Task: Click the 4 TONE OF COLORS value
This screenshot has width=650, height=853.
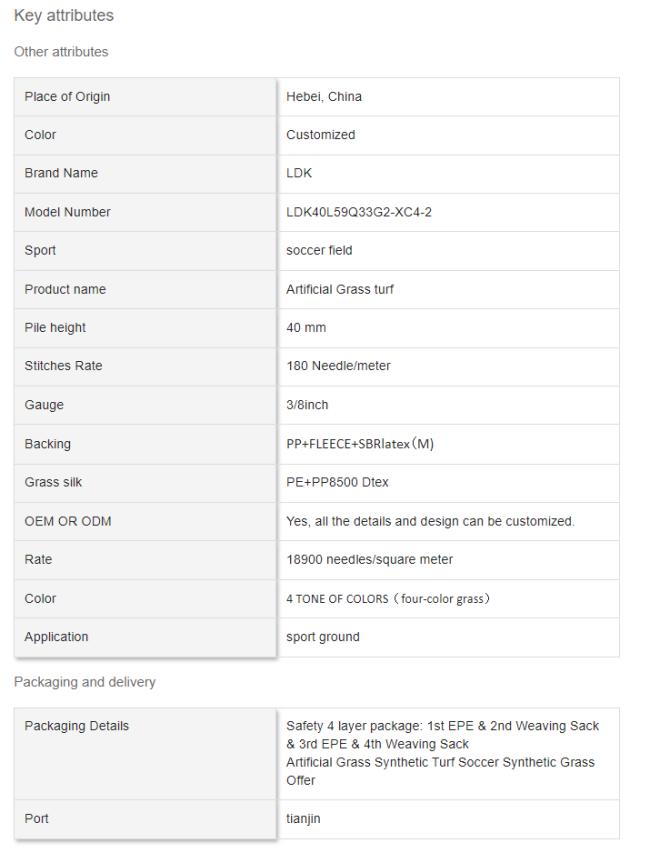Action: click(386, 598)
